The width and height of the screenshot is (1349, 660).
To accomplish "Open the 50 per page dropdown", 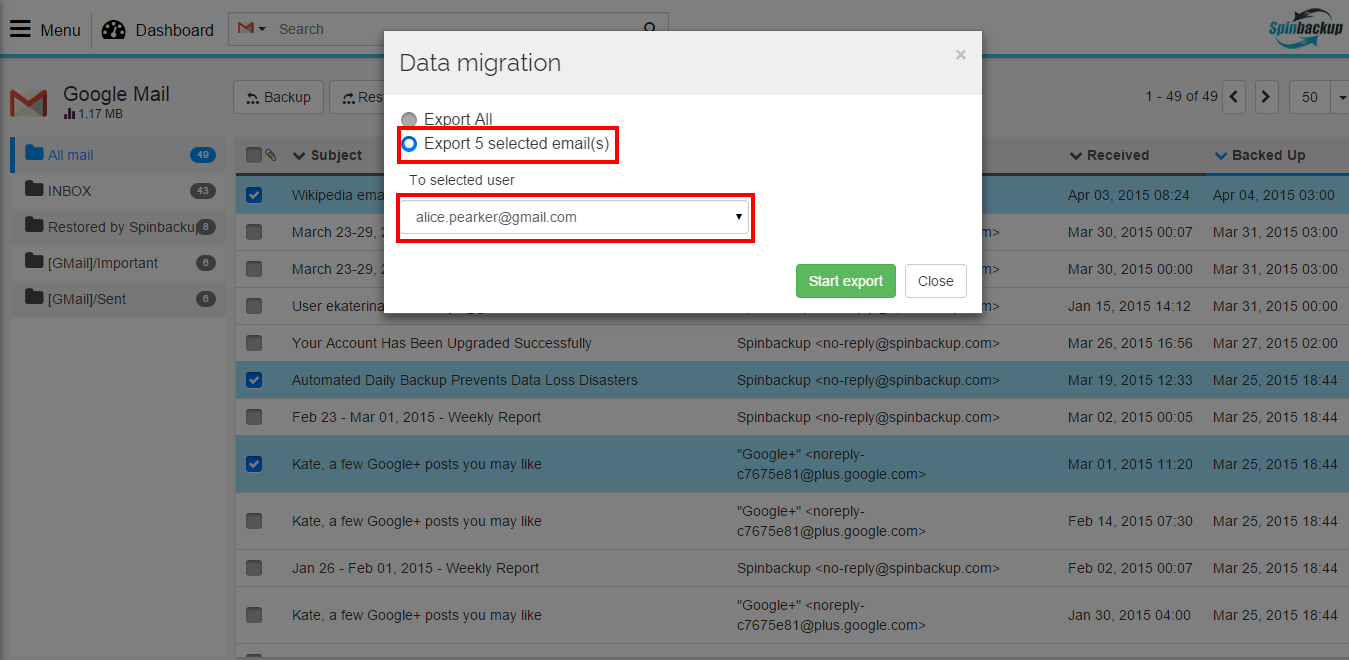I will tap(1319, 97).
